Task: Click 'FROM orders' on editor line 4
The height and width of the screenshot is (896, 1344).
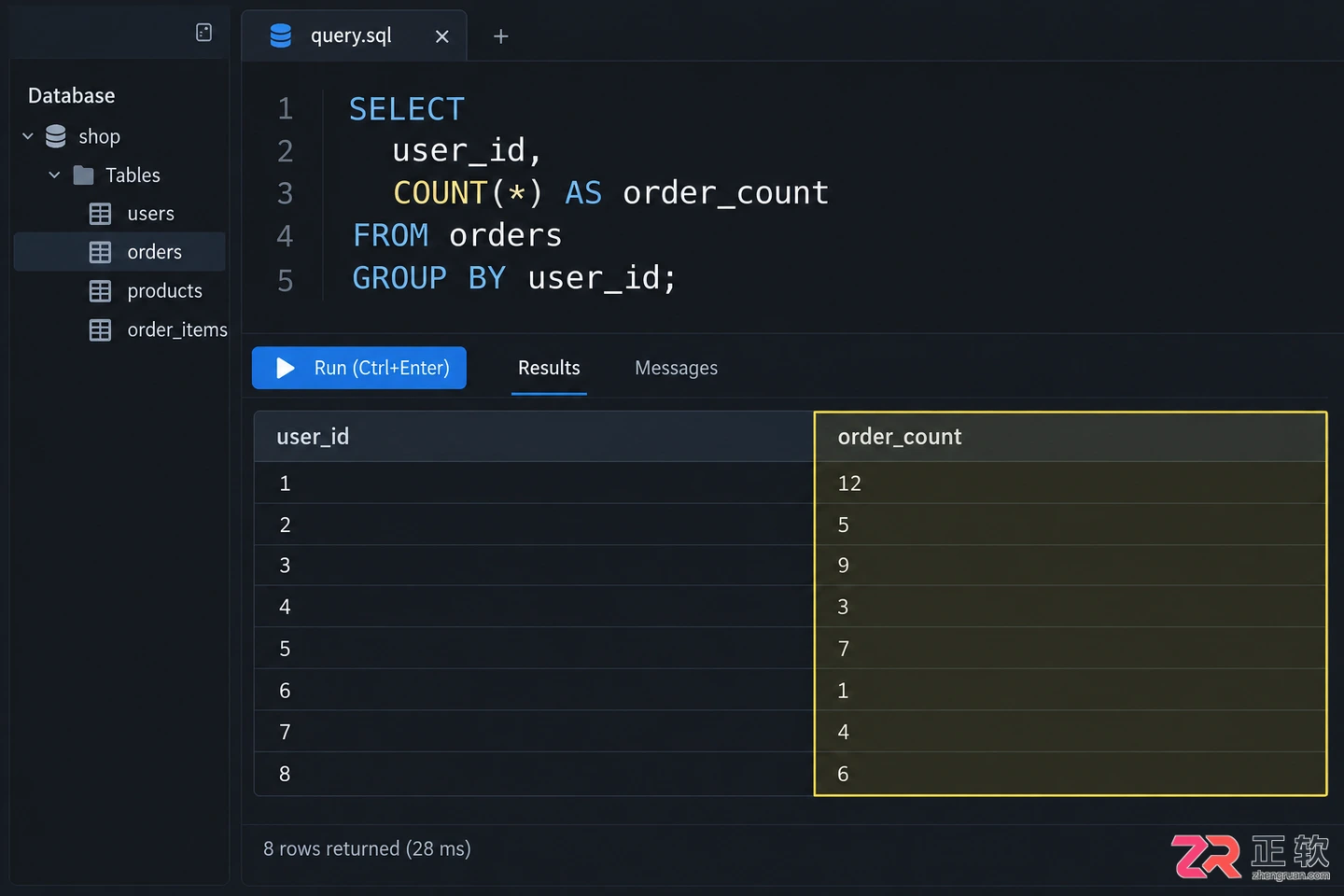Action: (457, 235)
